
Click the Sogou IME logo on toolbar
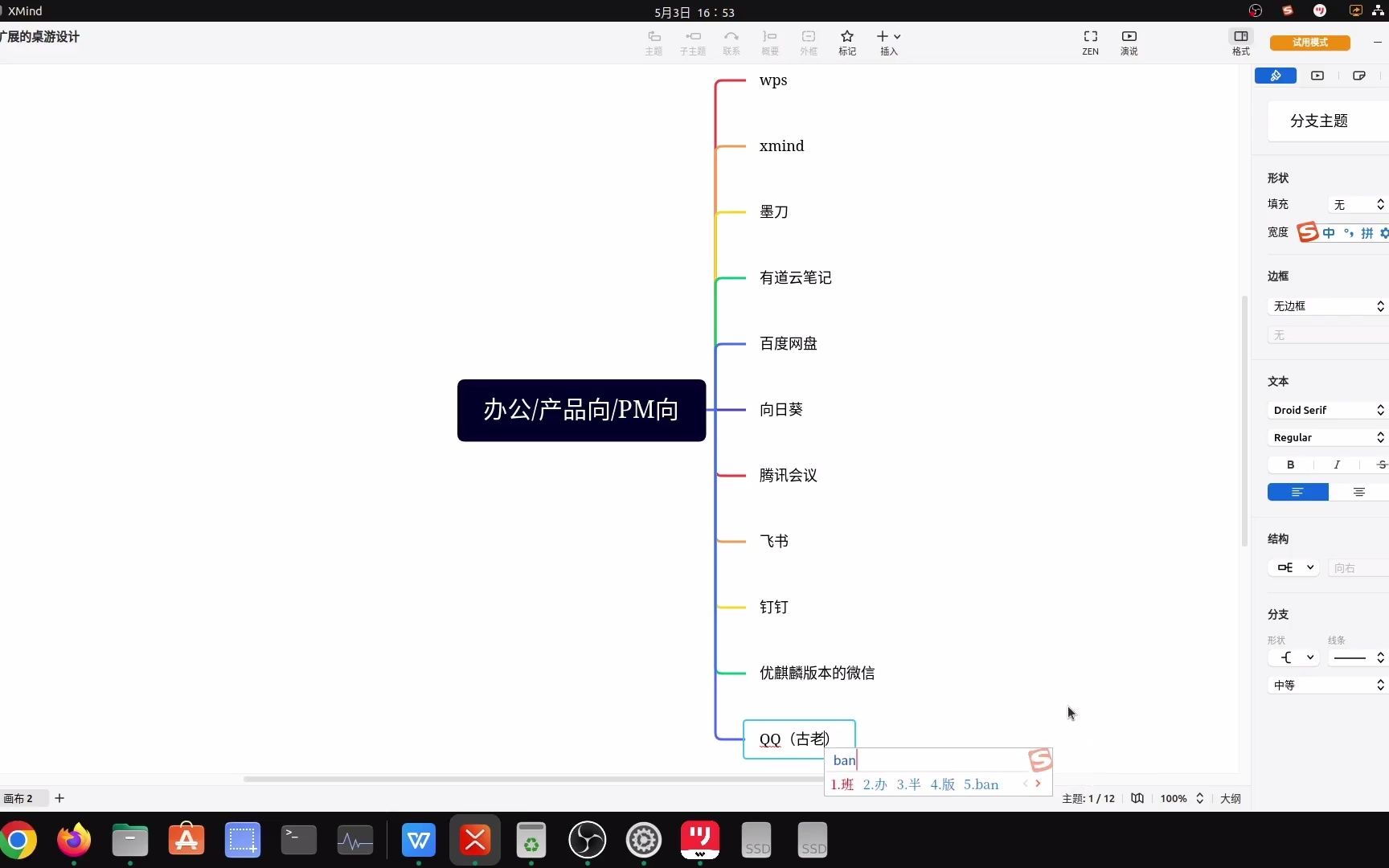1308,232
